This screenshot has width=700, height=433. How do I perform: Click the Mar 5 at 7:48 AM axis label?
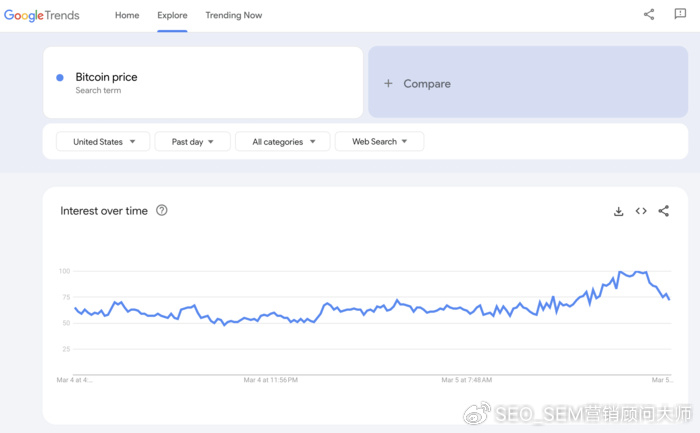tap(467, 380)
